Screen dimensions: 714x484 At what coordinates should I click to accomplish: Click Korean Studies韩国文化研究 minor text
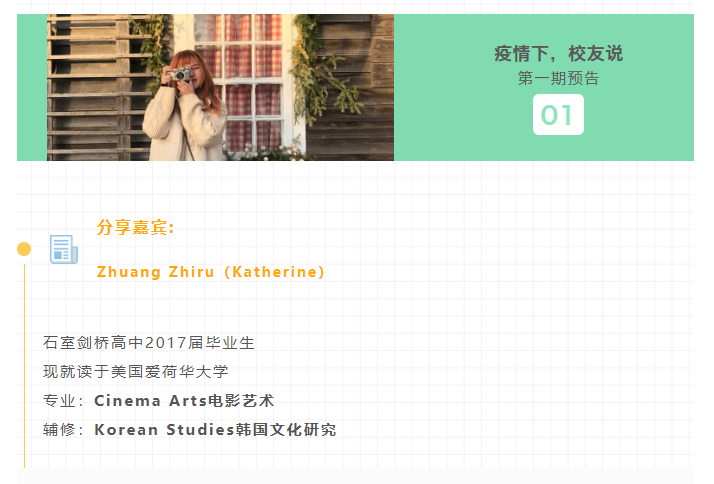point(215,430)
